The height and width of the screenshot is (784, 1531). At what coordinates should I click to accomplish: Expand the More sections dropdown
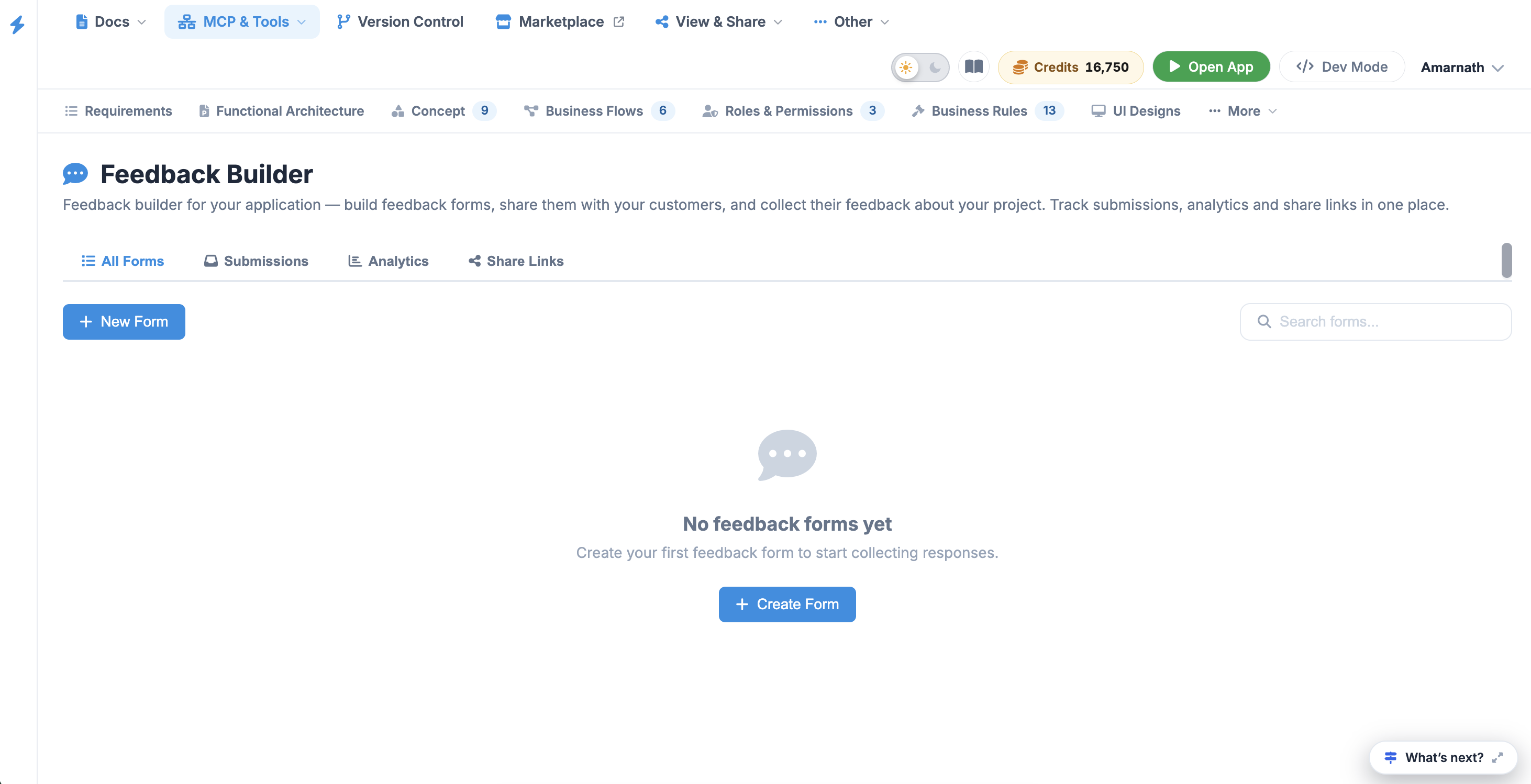point(1242,111)
